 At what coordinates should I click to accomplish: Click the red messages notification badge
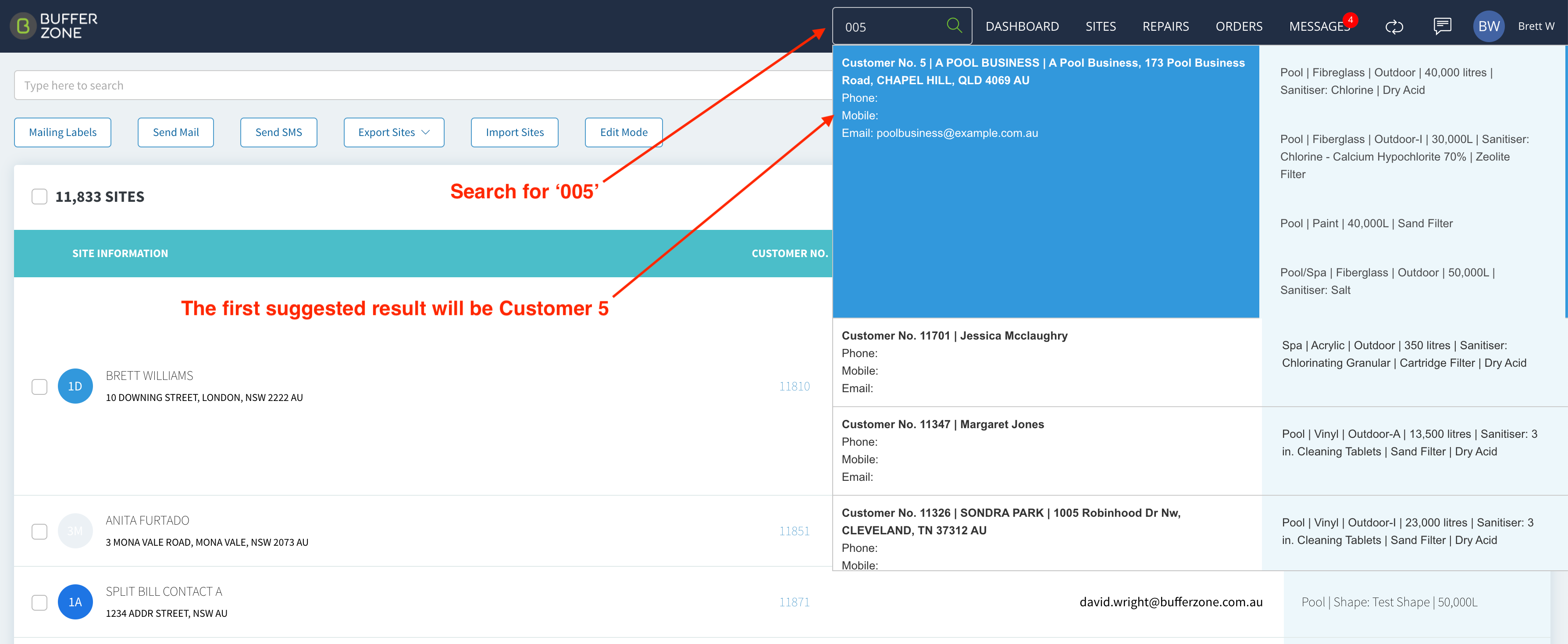(1350, 19)
